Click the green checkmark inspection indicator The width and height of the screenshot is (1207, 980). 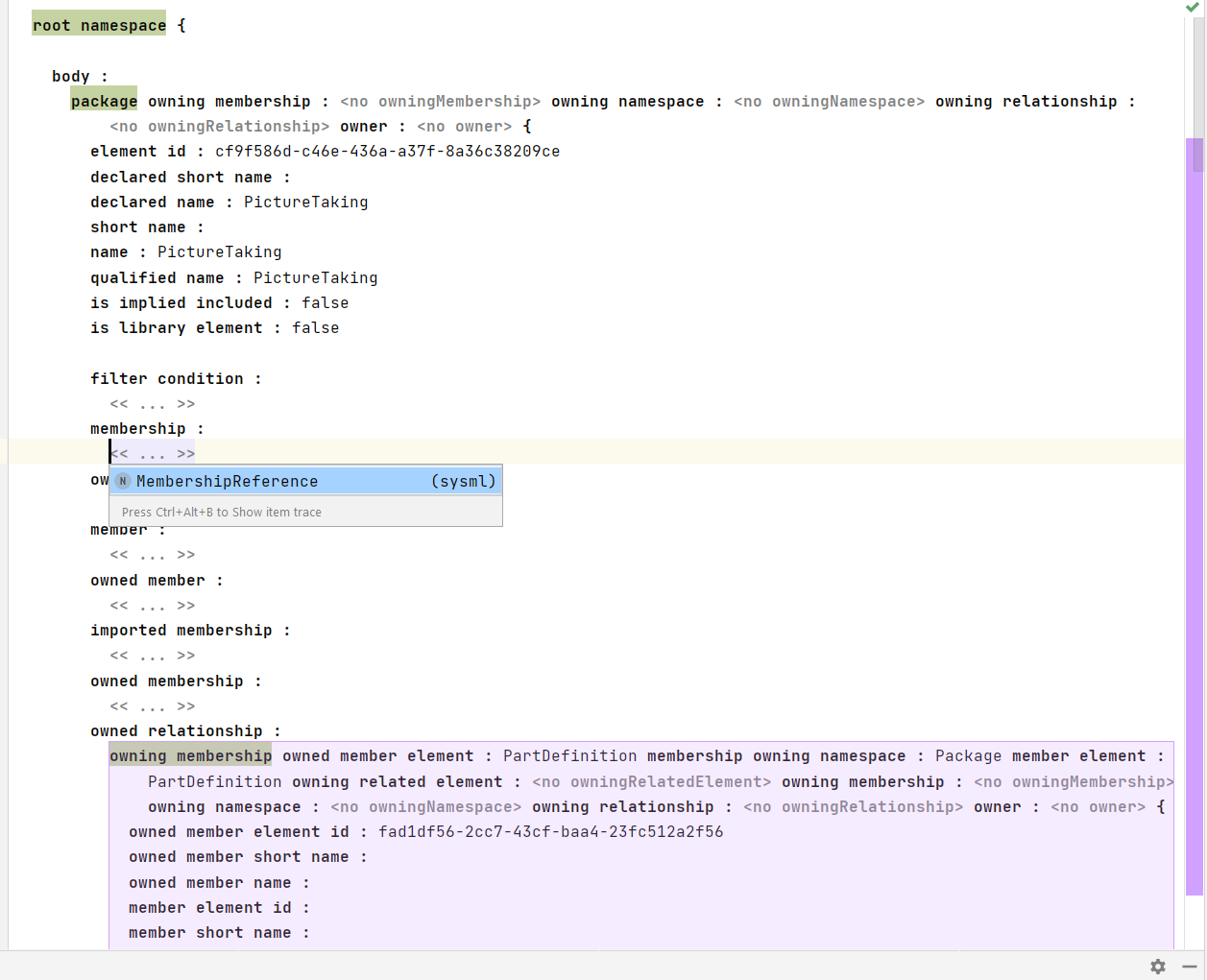(x=1193, y=8)
